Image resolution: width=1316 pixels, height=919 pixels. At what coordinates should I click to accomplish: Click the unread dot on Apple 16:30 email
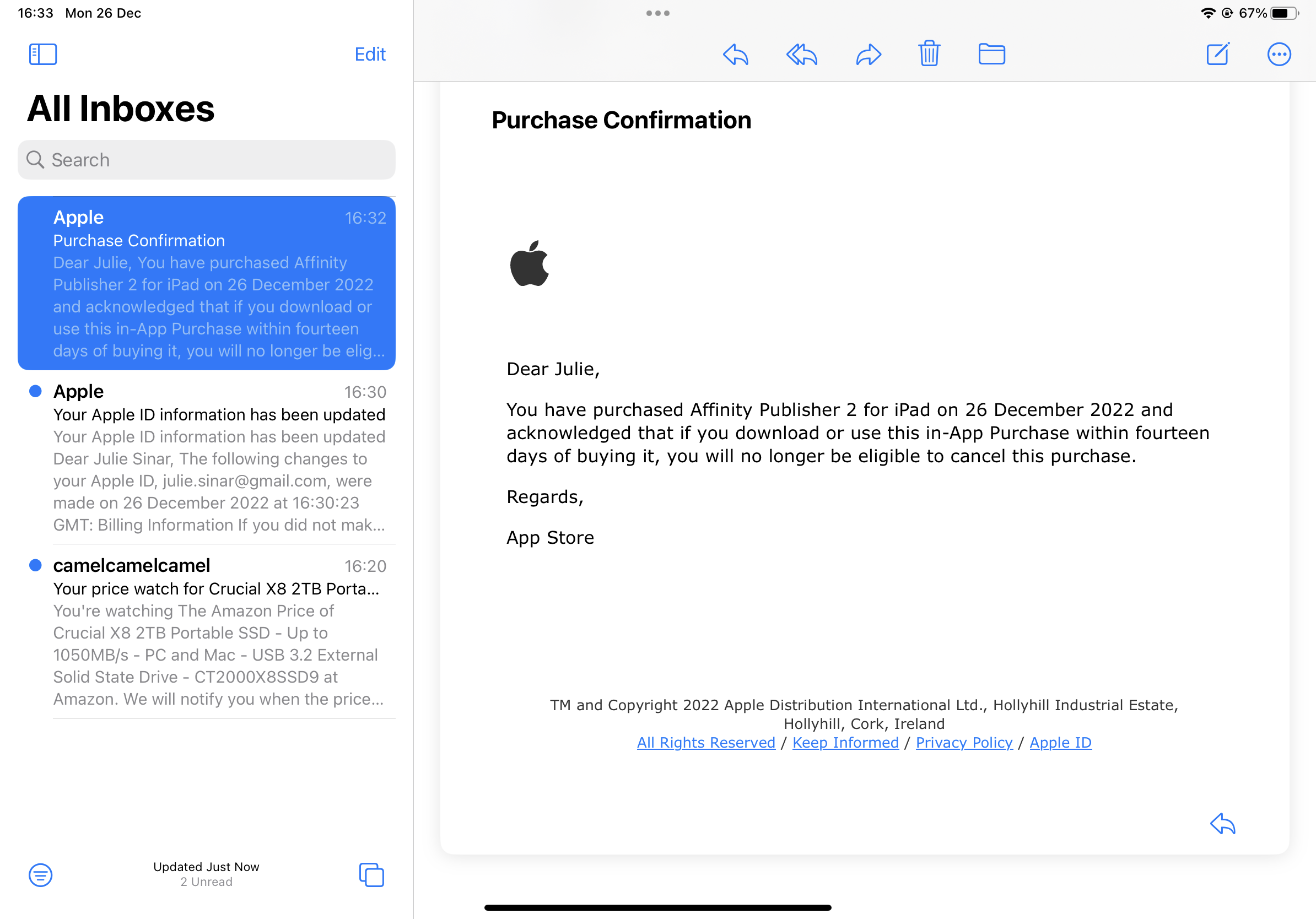point(35,391)
